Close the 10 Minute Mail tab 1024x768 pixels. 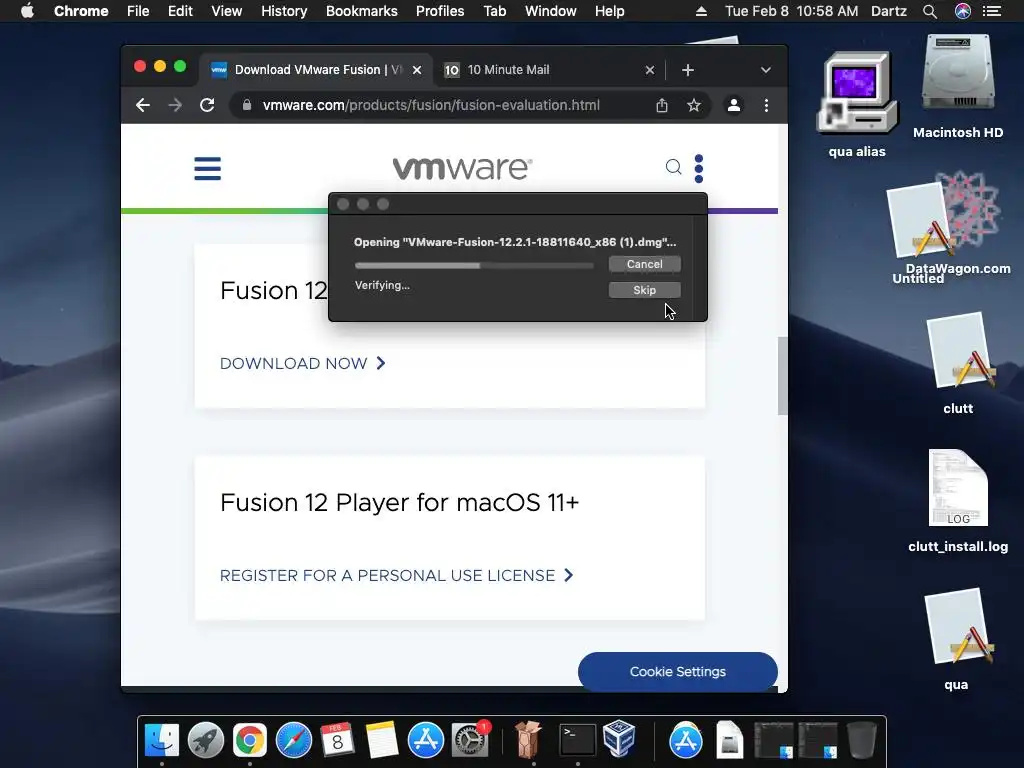pyautogui.click(x=649, y=70)
